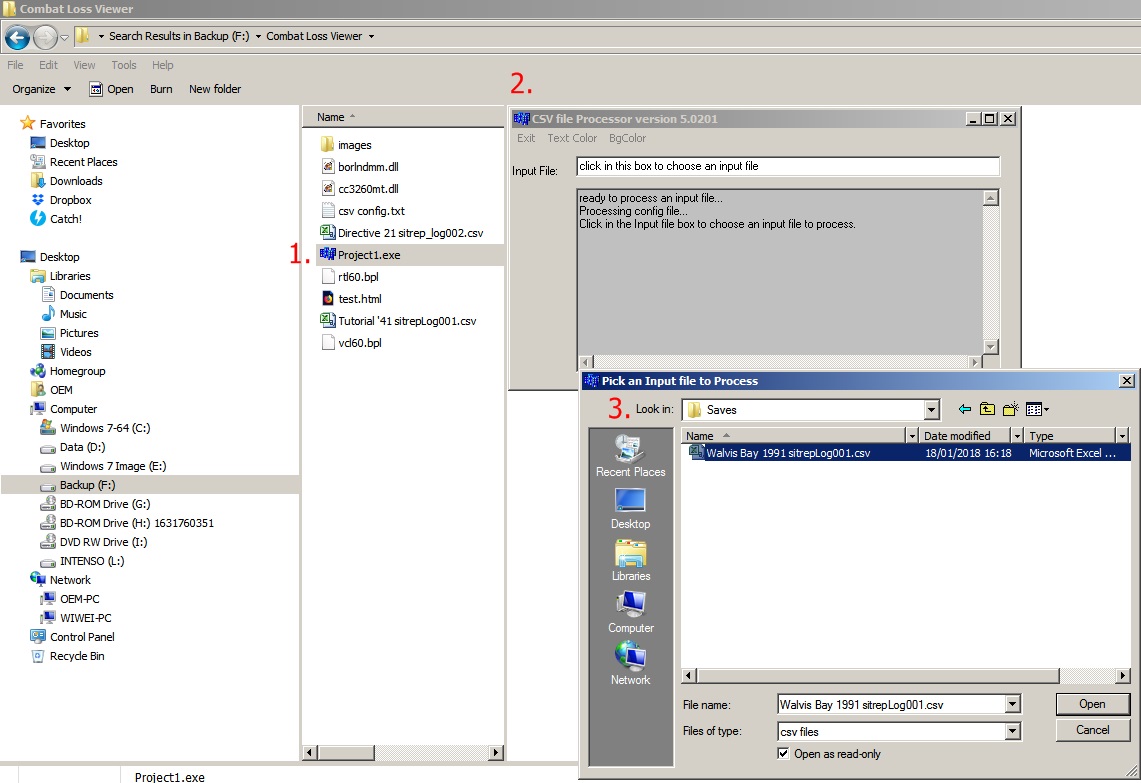Toggle the Open as read-only checkbox
Screen dimensions: 1141x783
point(783,753)
